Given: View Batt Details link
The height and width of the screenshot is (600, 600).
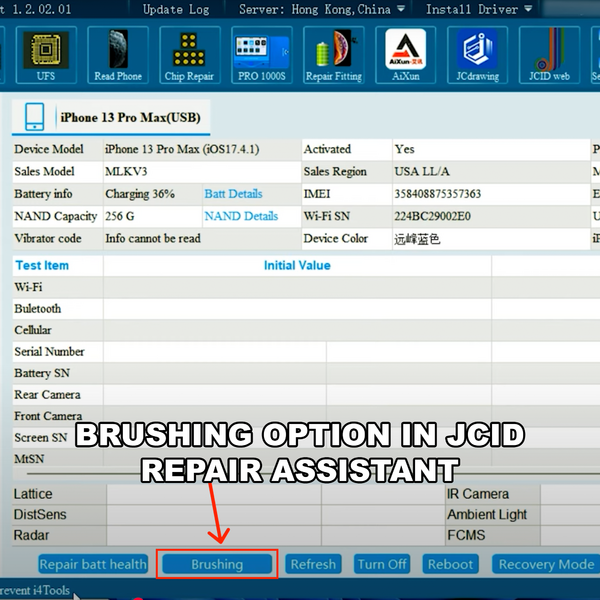Looking at the screenshot, I should [233, 194].
